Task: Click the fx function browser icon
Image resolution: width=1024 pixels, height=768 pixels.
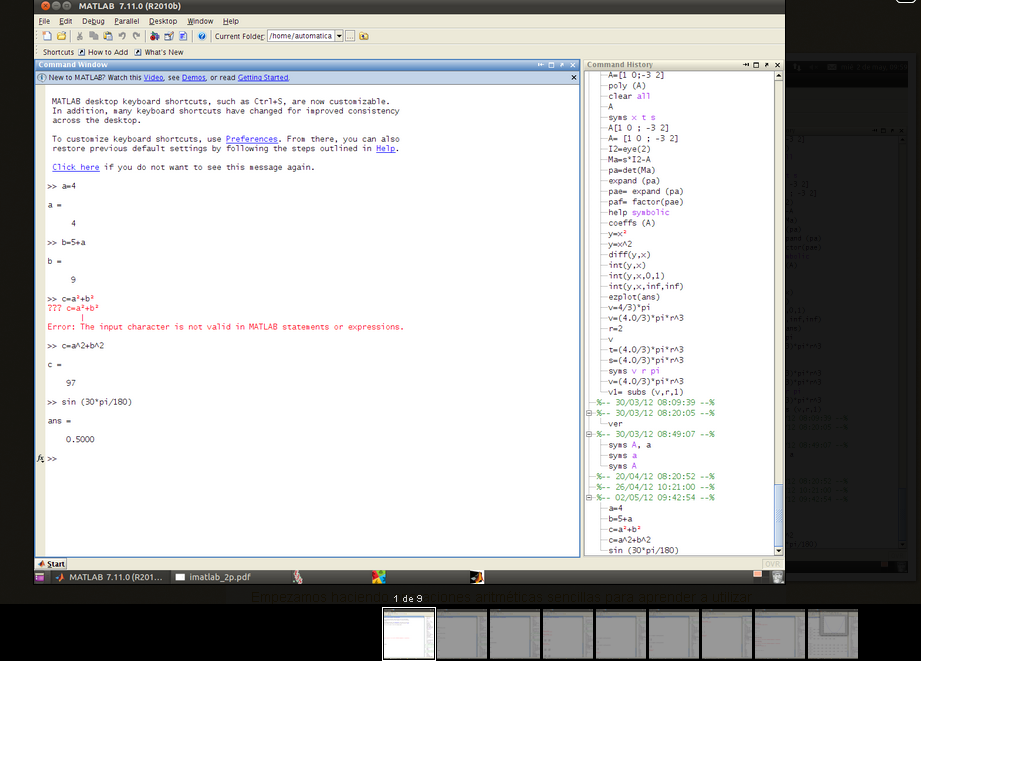Action: (x=40, y=458)
